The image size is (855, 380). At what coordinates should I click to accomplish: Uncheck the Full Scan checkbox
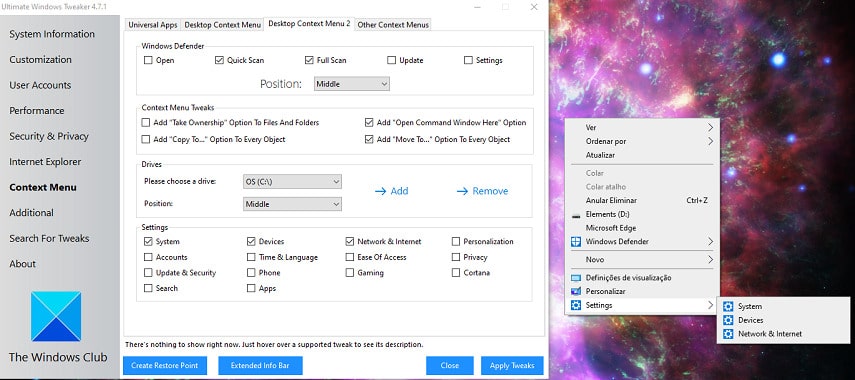point(309,61)
